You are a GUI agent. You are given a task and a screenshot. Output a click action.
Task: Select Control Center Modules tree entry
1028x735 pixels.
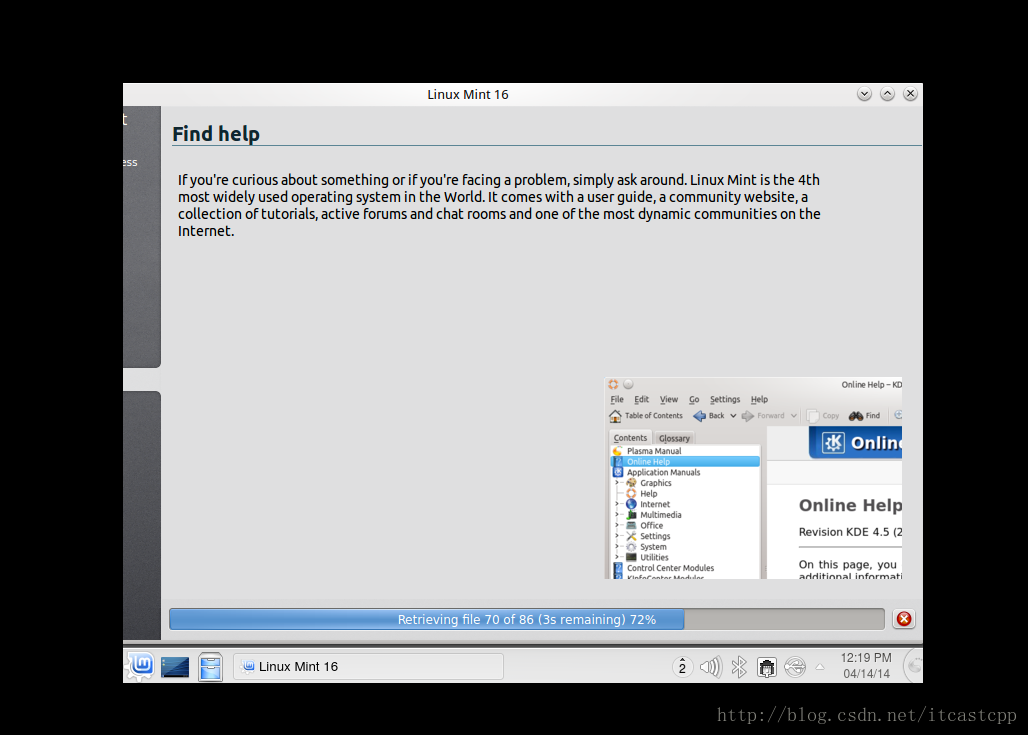click(x=670, y=568)
